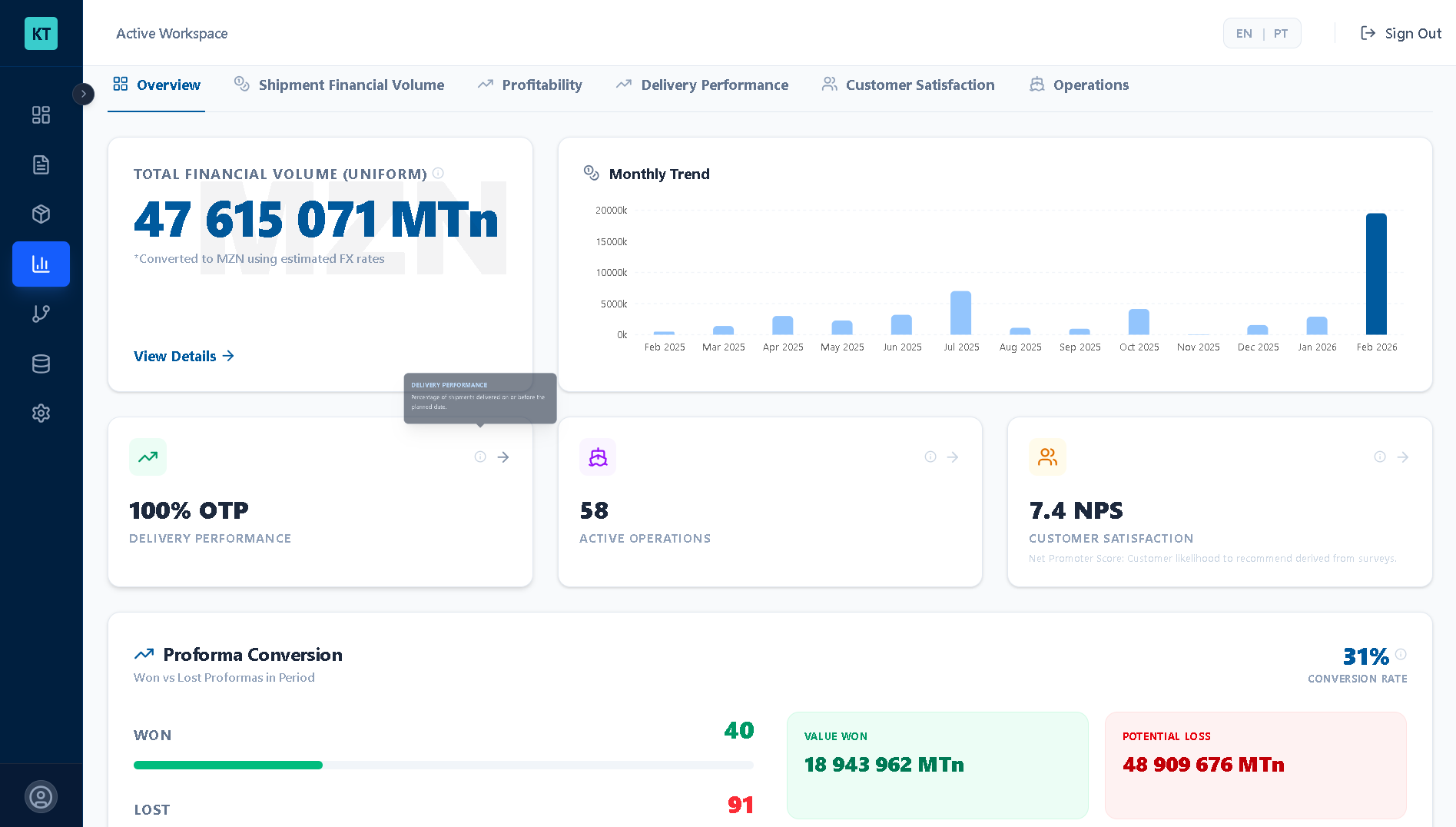Click the info icon on Delivery Performance card
Image resolution: width=1456 pixels, height=827 pixels.
(480, 457)
